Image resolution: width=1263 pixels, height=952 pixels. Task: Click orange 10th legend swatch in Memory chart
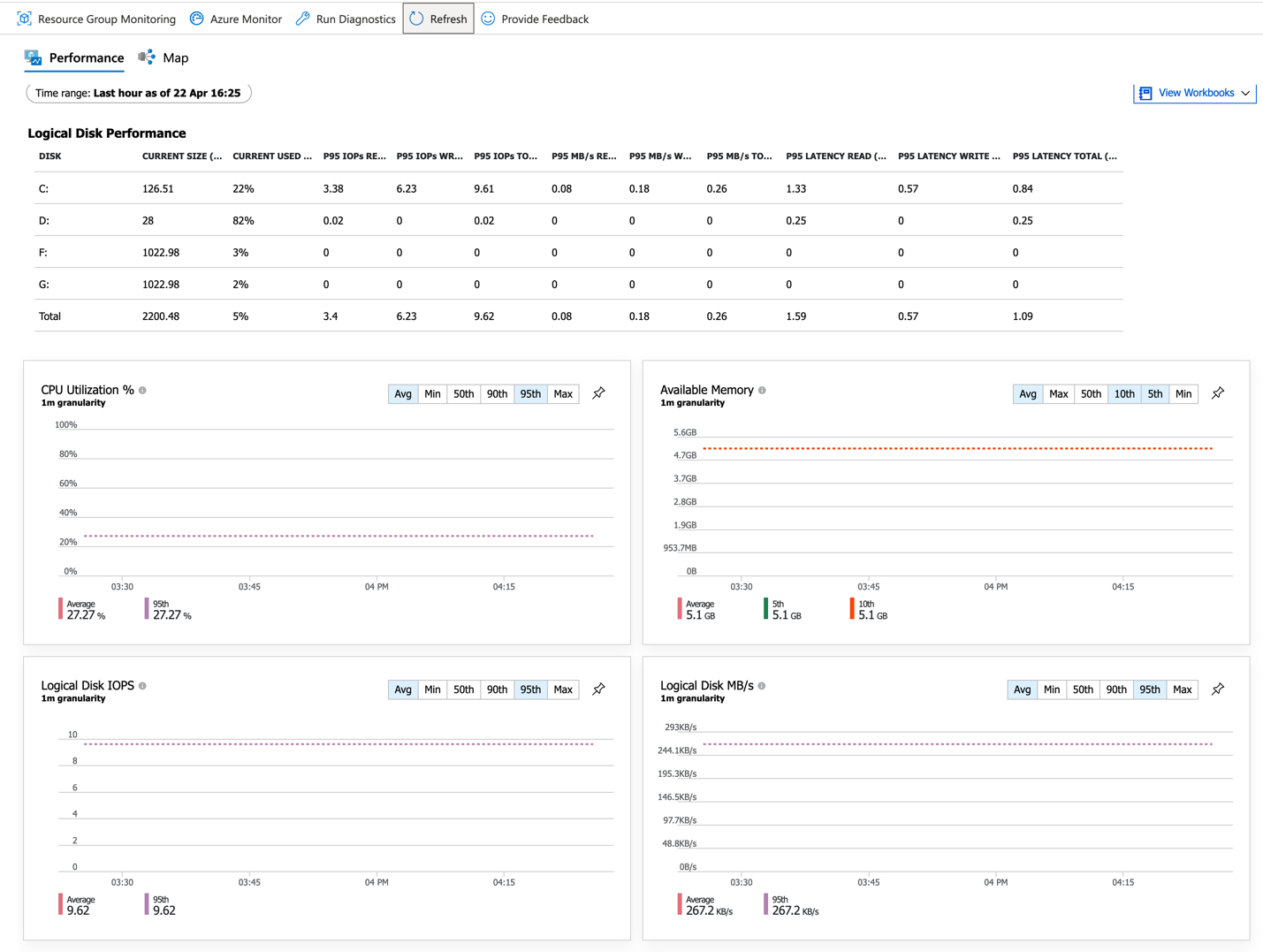click(x=852, y=608)
